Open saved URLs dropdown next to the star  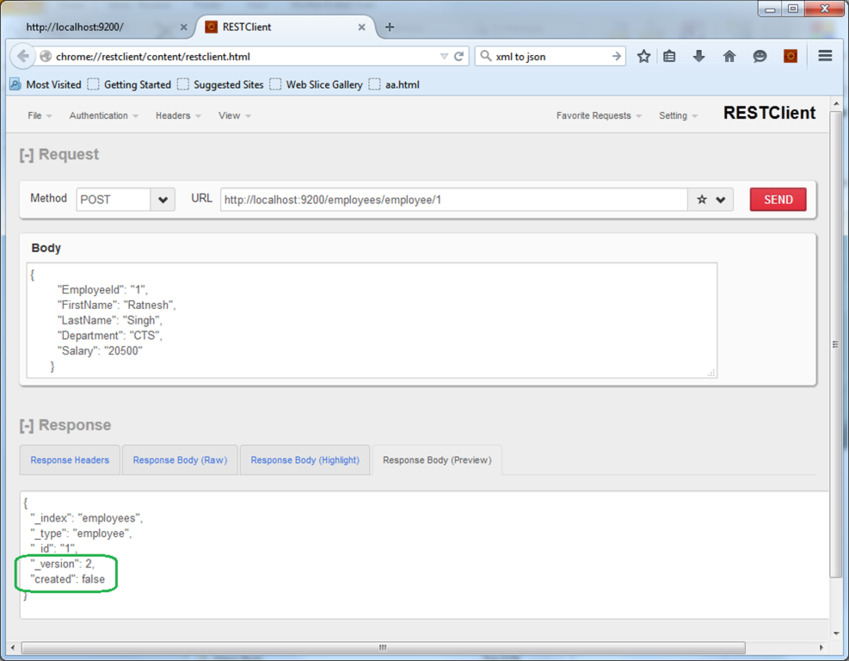719,199
